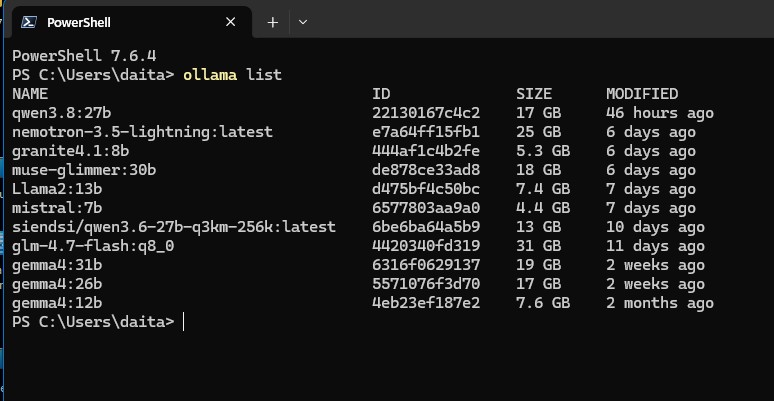Click at the prompt cursor after daita>
This screenshot has height=401, width=774.
[184, 322]
